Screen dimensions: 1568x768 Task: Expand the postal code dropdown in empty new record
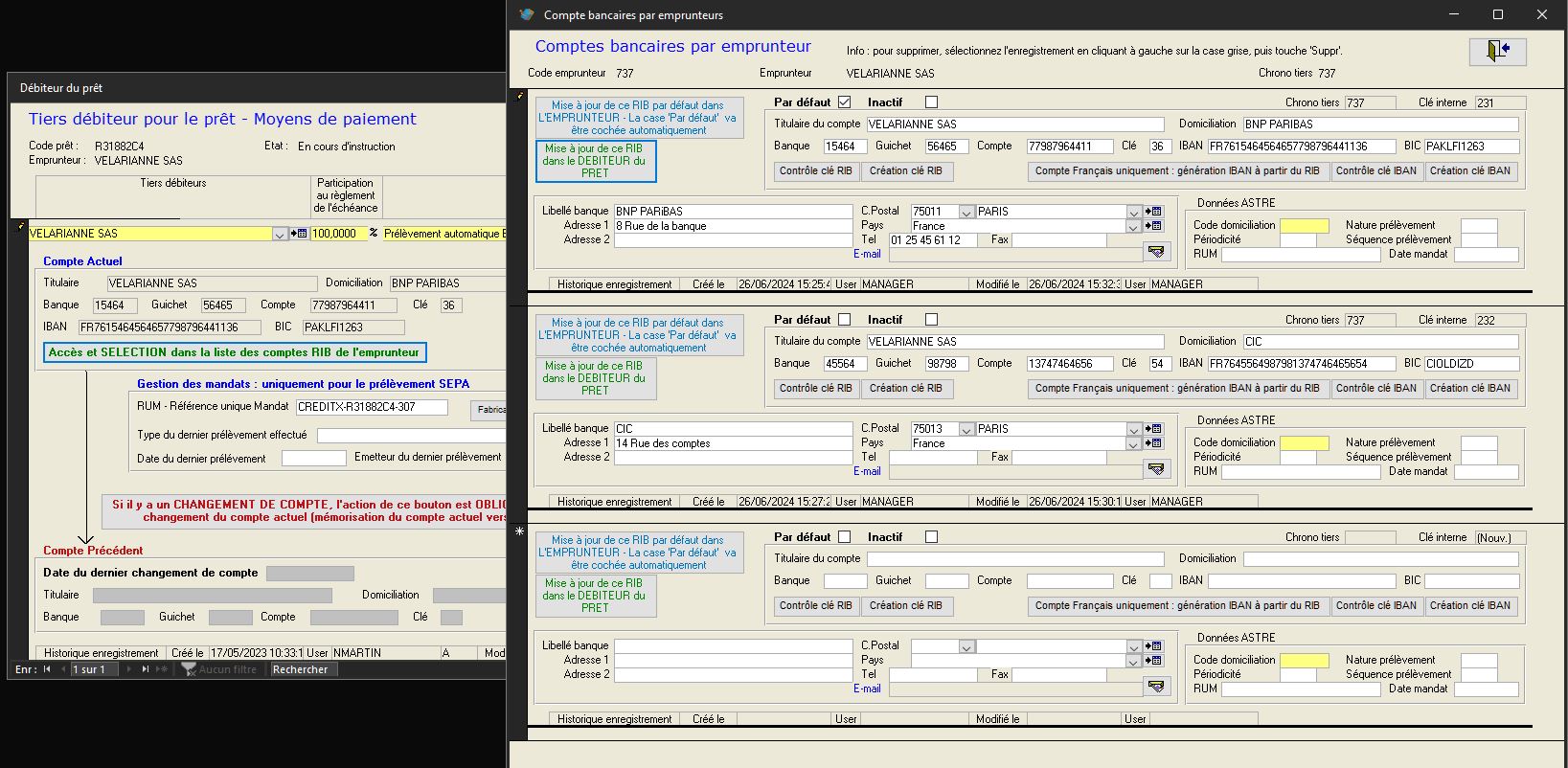pyautogui.click(x=966, y=646)
